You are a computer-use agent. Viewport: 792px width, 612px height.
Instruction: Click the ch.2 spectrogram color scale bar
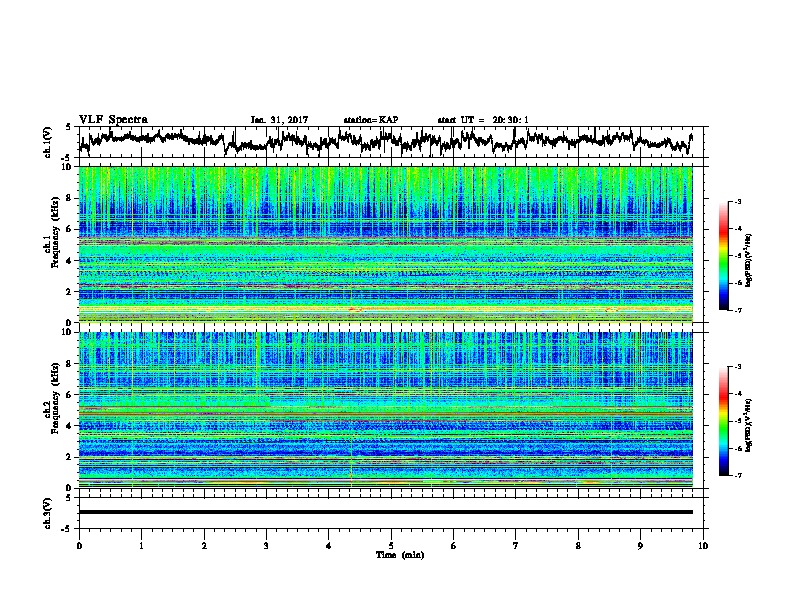tap(723, 421)
